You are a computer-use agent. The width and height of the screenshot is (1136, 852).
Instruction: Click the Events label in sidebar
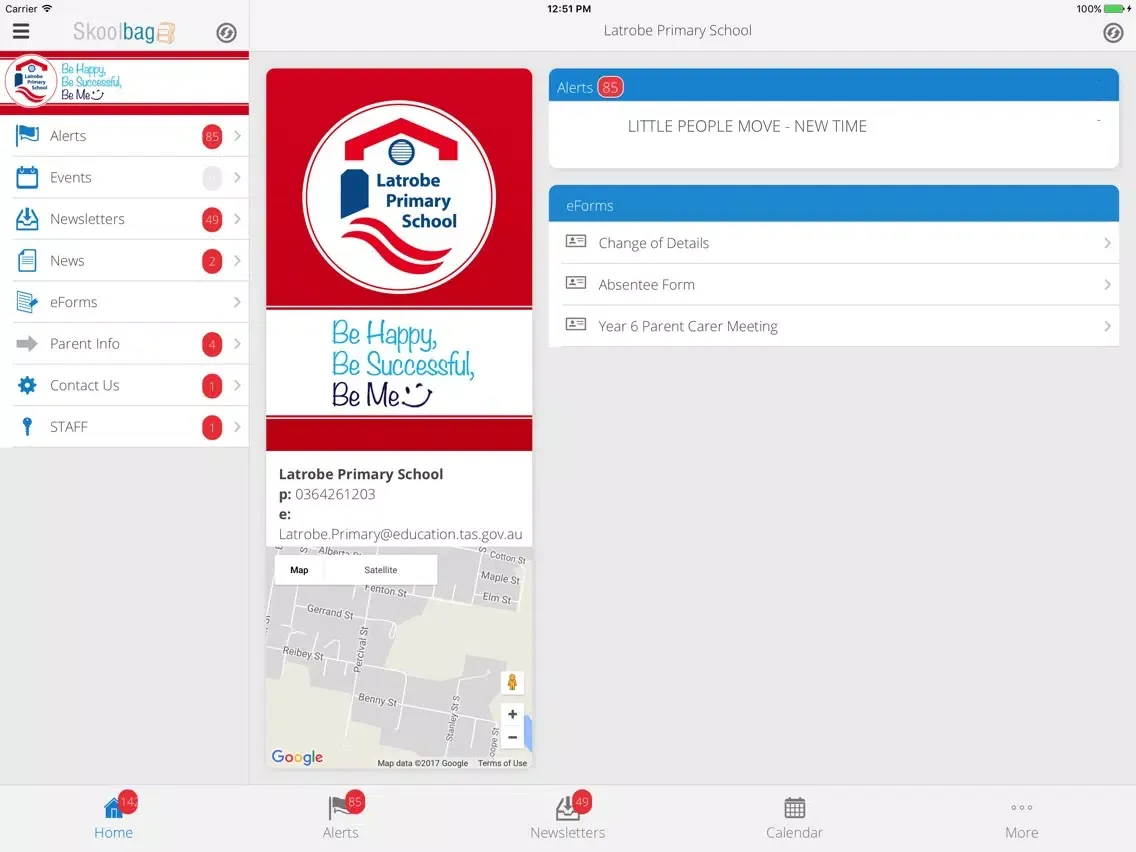70,178
